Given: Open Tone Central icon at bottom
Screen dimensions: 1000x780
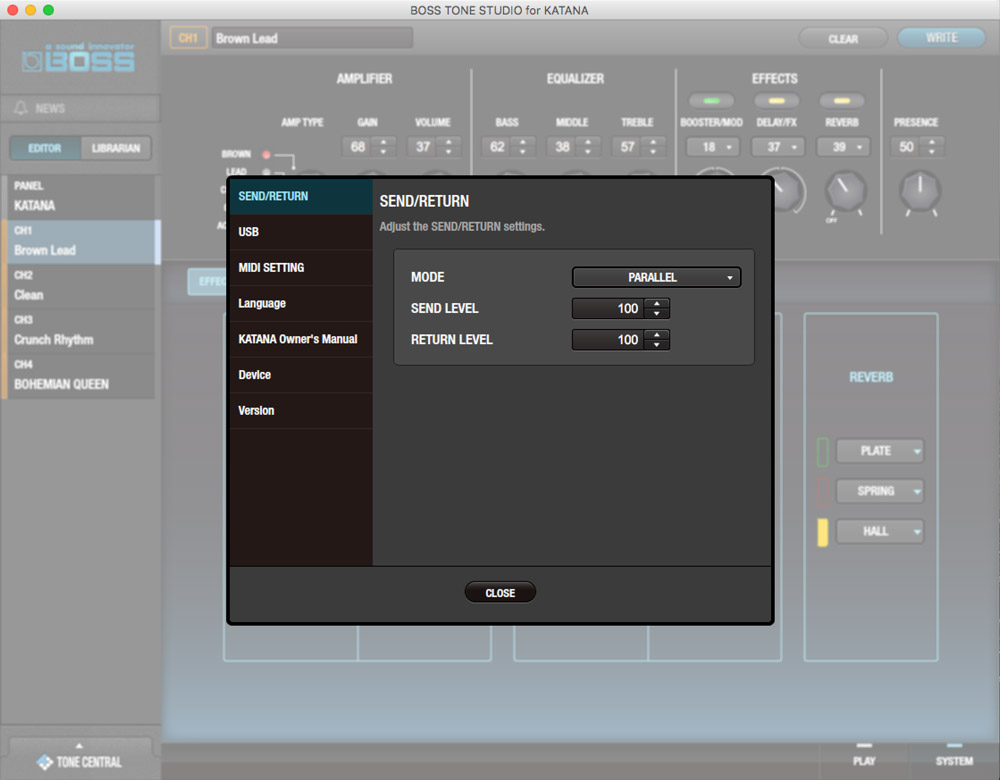Looking at the screenshot, I should [45, 762].
